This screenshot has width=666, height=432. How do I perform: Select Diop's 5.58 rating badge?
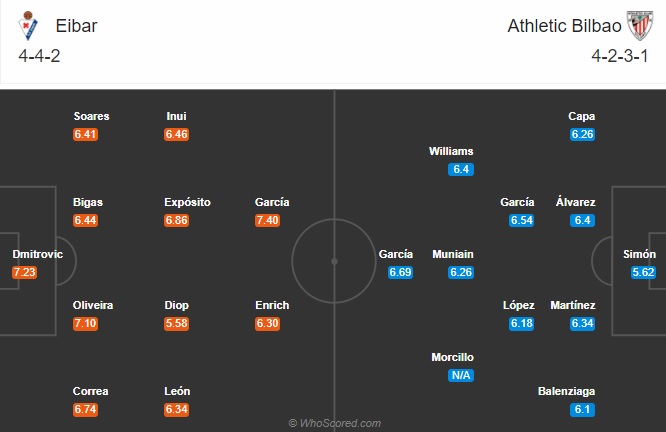(x=177, y=324)
